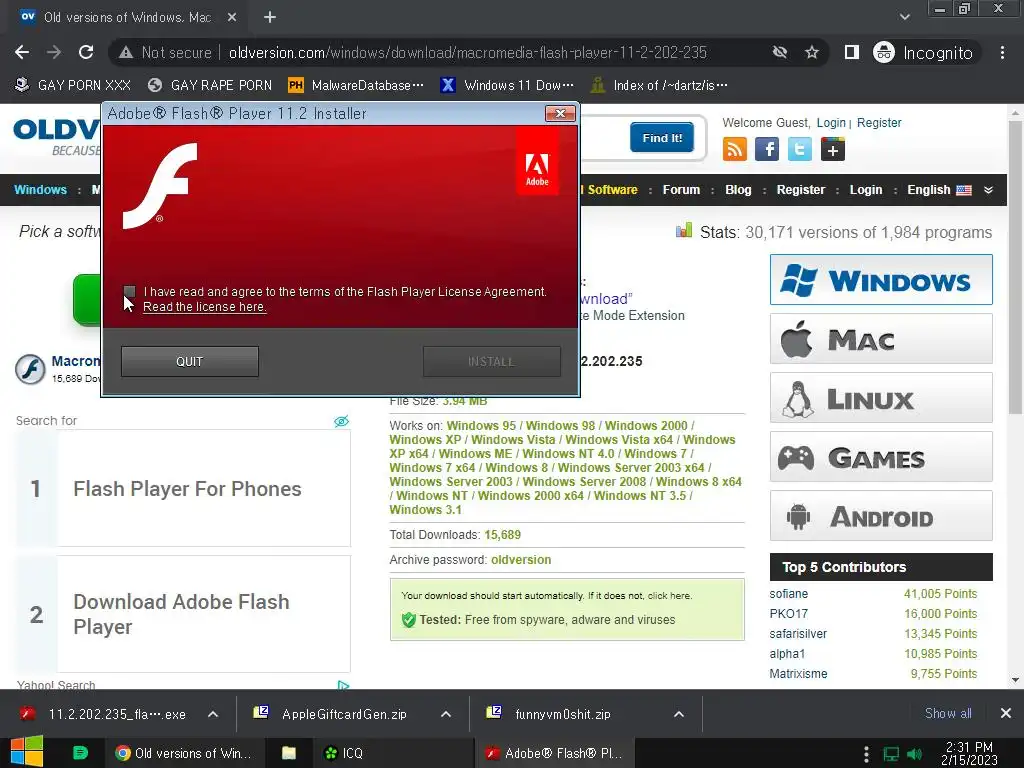Click the address bar URL field

coord(468,52)
